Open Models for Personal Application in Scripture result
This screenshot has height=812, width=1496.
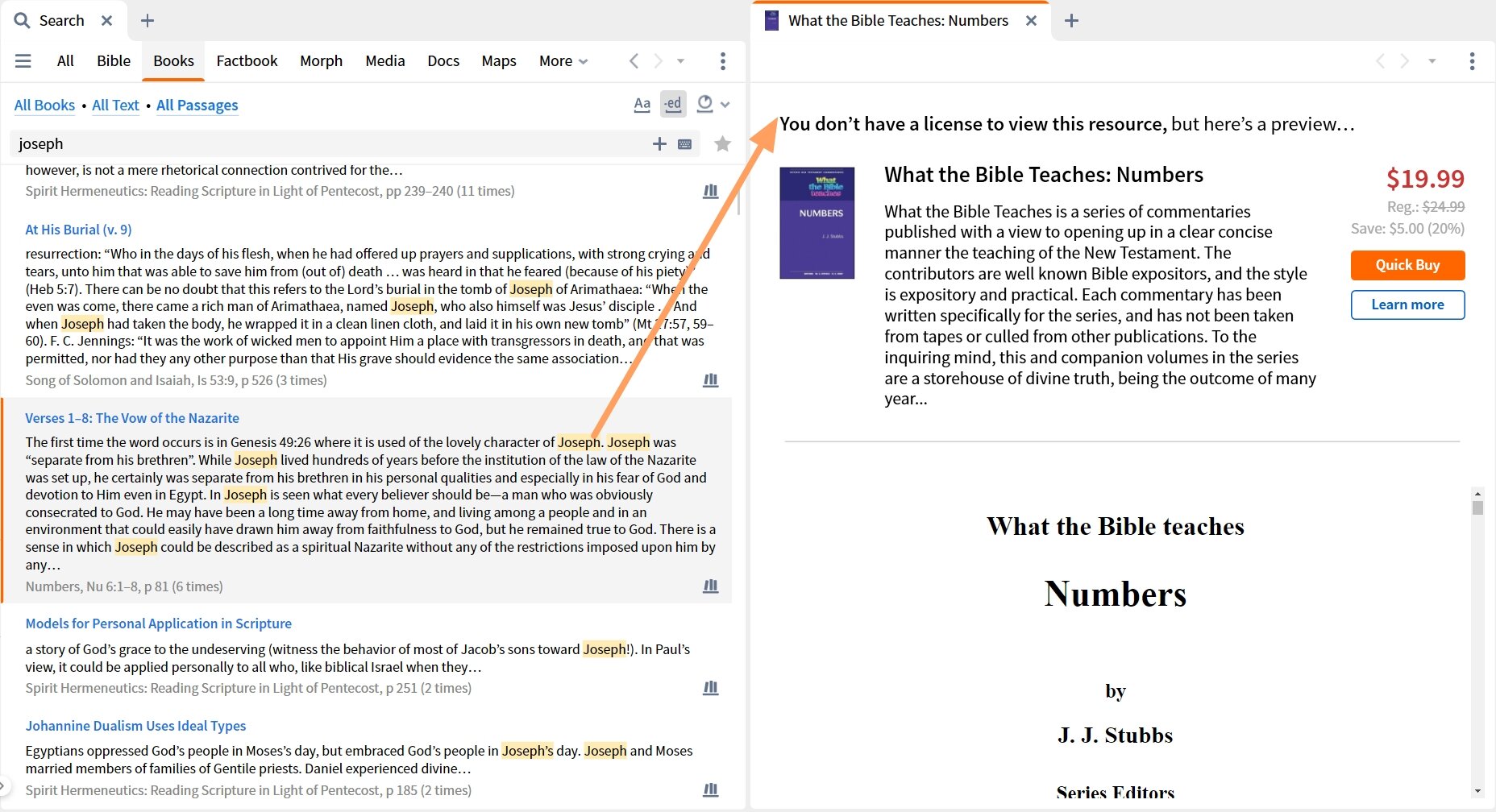(x=158, y=623)
